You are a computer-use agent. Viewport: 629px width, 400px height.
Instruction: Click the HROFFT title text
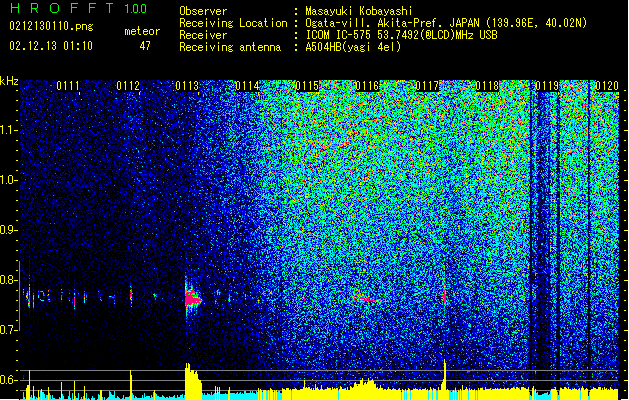pyautogui.click(x=61, y=8)
